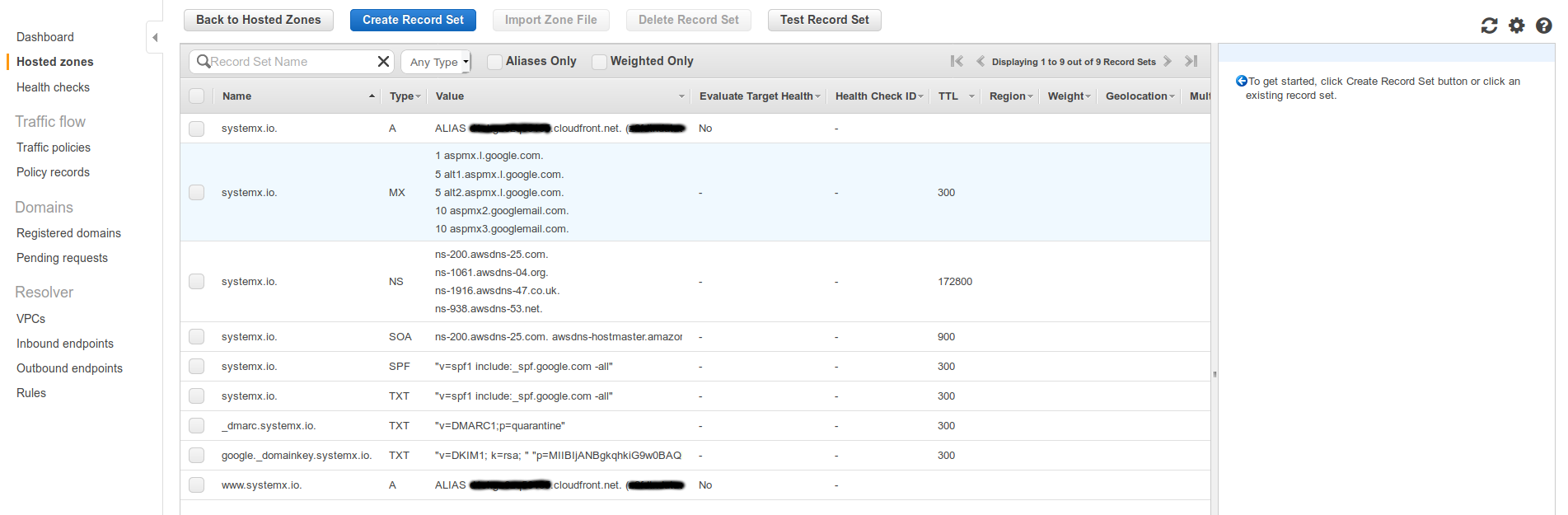Open the help question mark icon
Screen dimensions: 1568x515
point(1544,26)
